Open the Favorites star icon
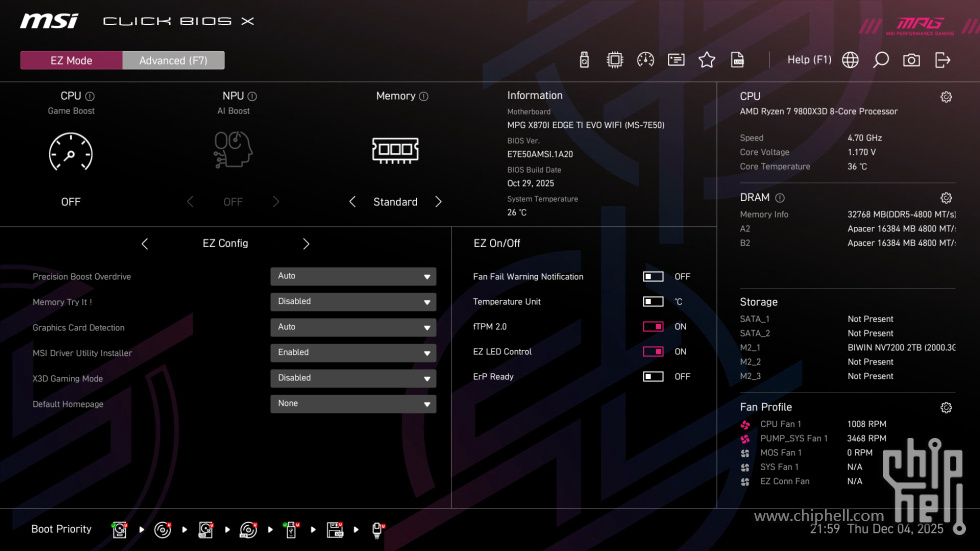 (x=707, y=60)
